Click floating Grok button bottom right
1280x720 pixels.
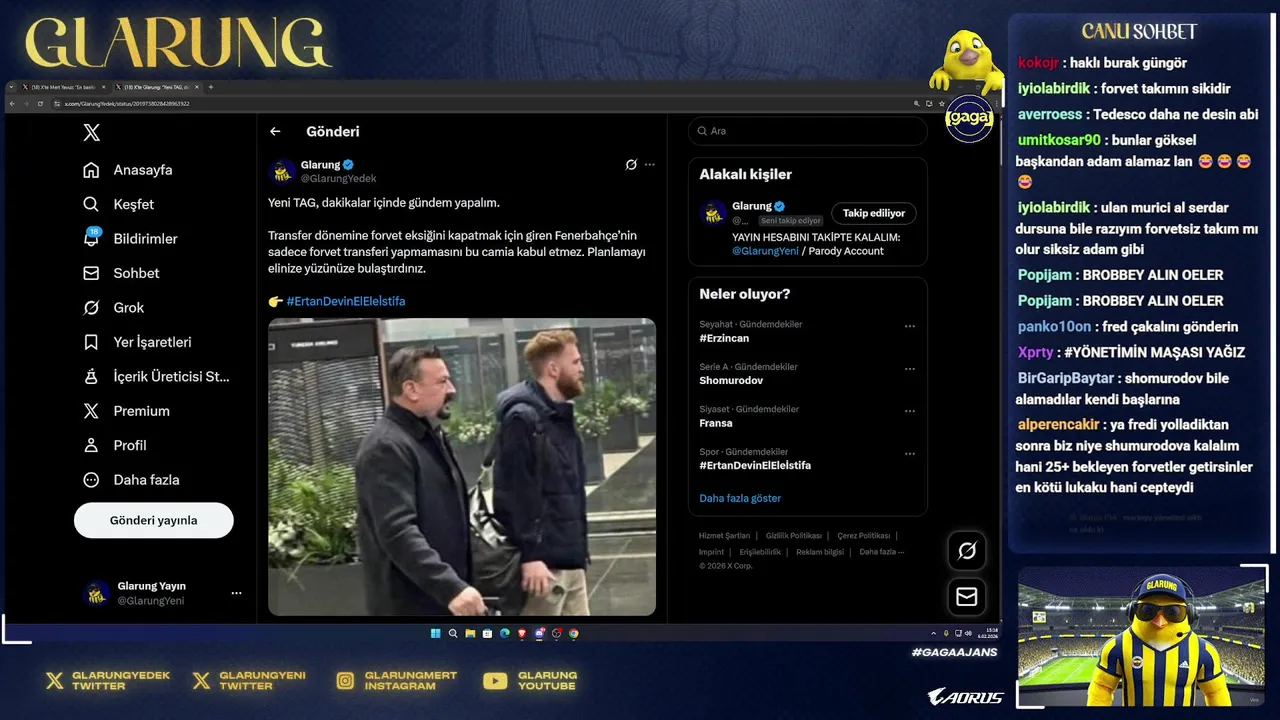[x=967, y=551]
